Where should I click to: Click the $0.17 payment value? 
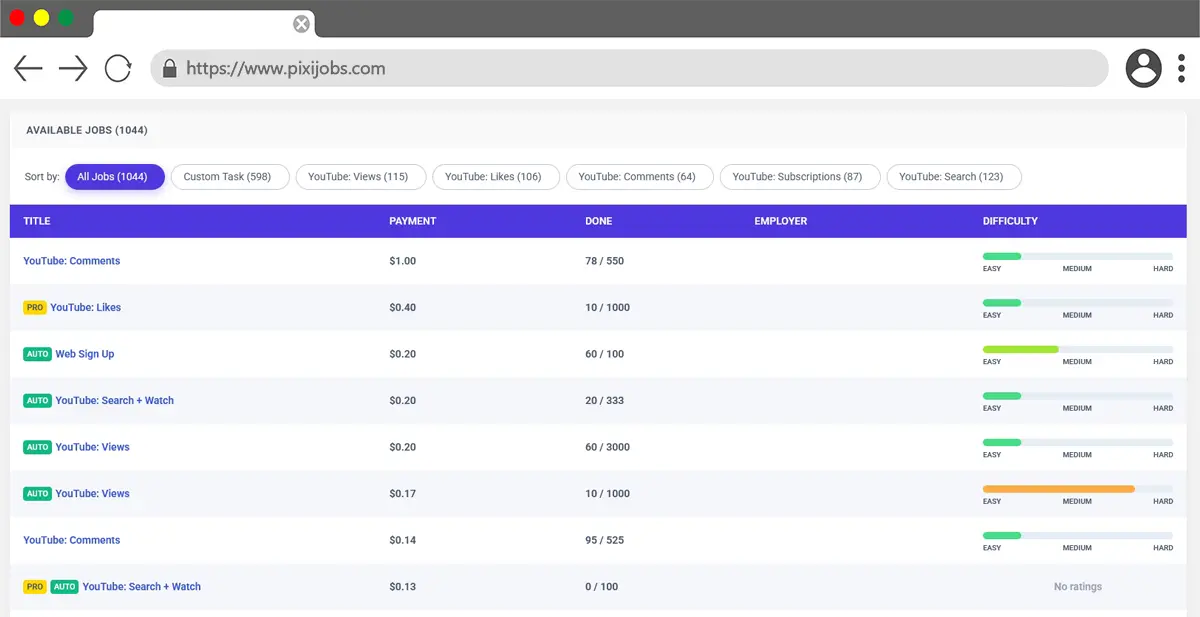tap(403, 494)
